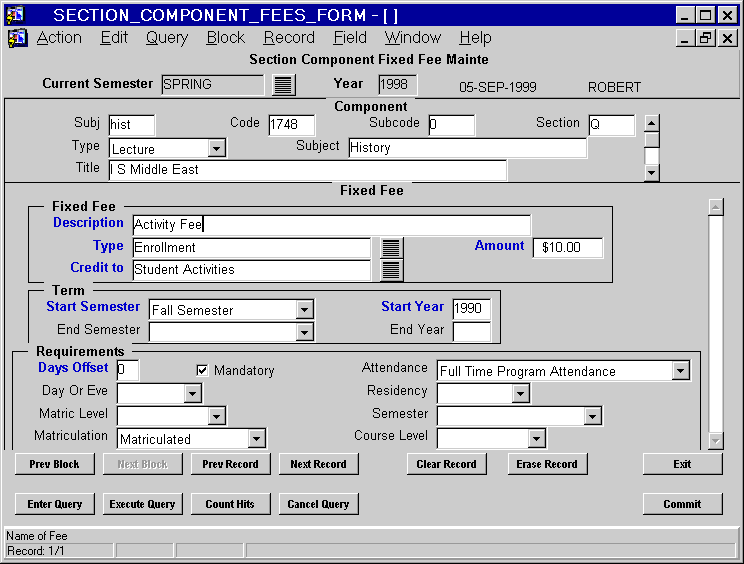Expand the Attendance dropdown
744x564 pixels.
[680, 371]
